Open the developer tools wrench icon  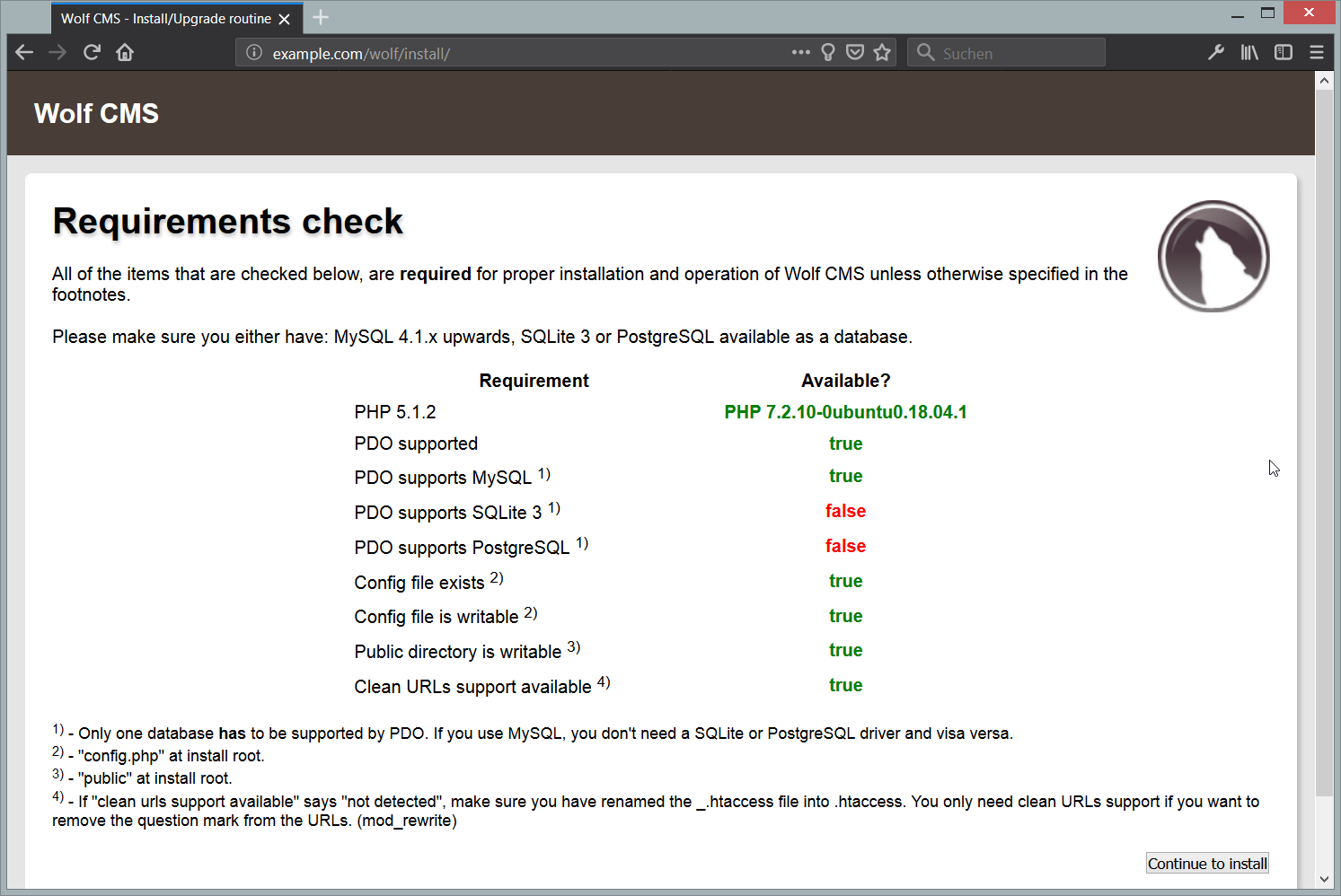tap(1216, 53)
